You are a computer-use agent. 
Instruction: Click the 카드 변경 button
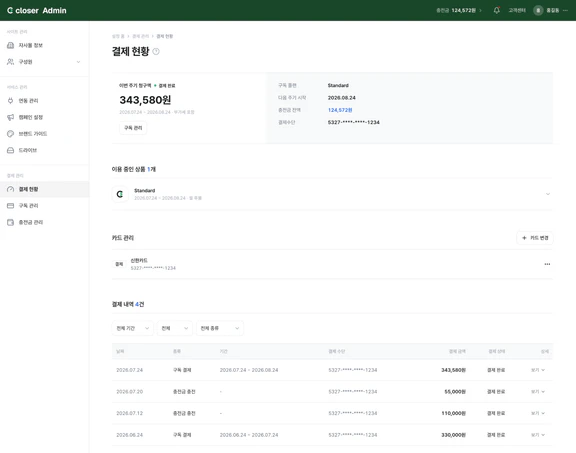click(x=535, y=238)
